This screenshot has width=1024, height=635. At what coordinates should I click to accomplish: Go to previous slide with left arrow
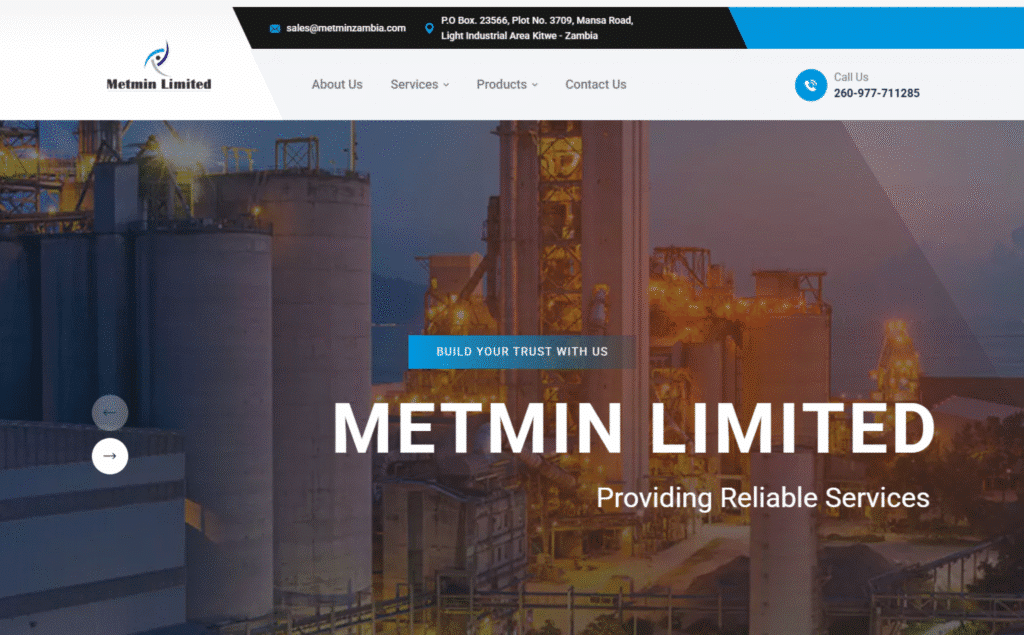pos(110,412)
